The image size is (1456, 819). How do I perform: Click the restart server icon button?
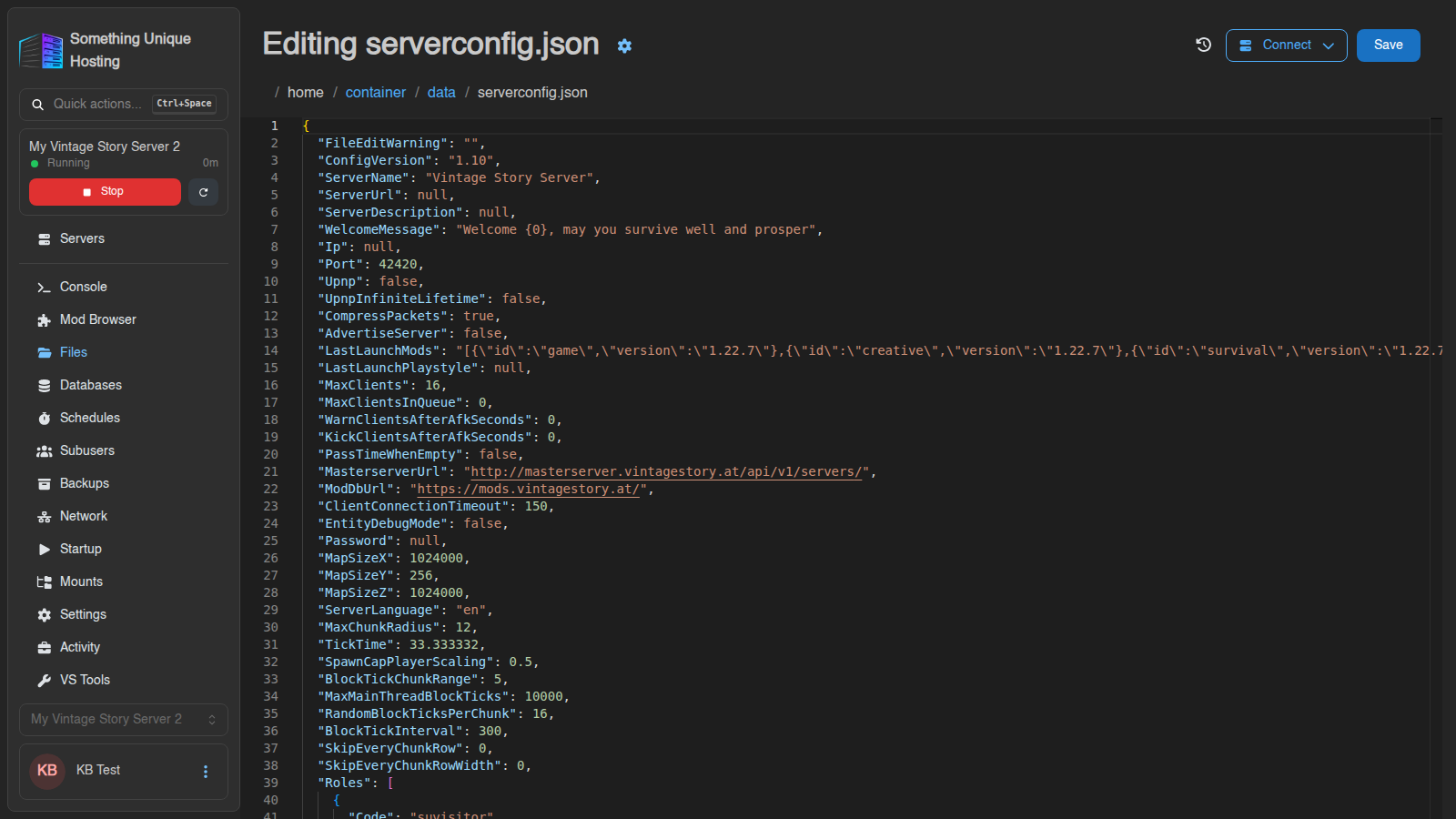click(204, 192)
